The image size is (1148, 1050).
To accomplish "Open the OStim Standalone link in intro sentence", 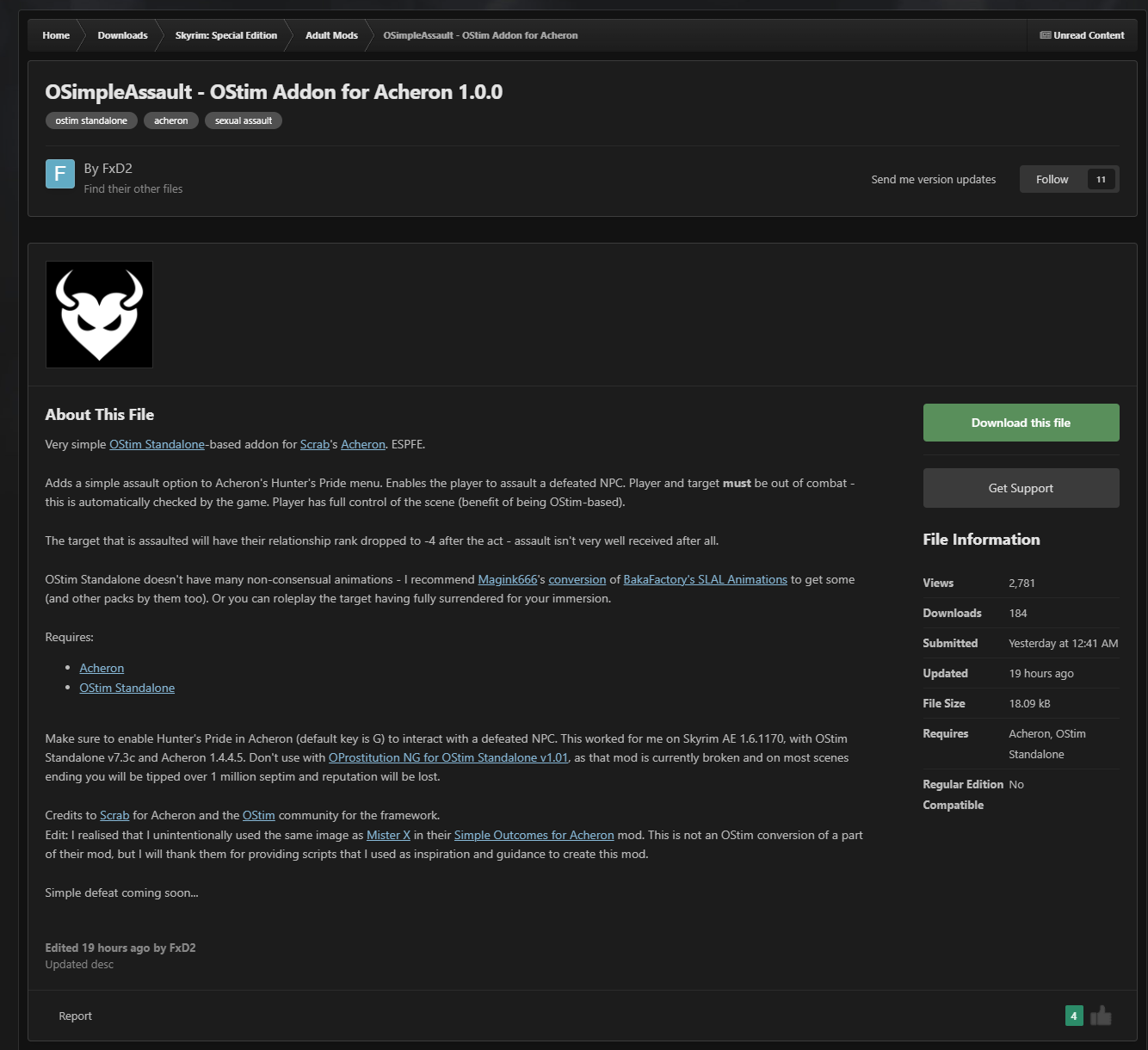I will coord(157,445).
